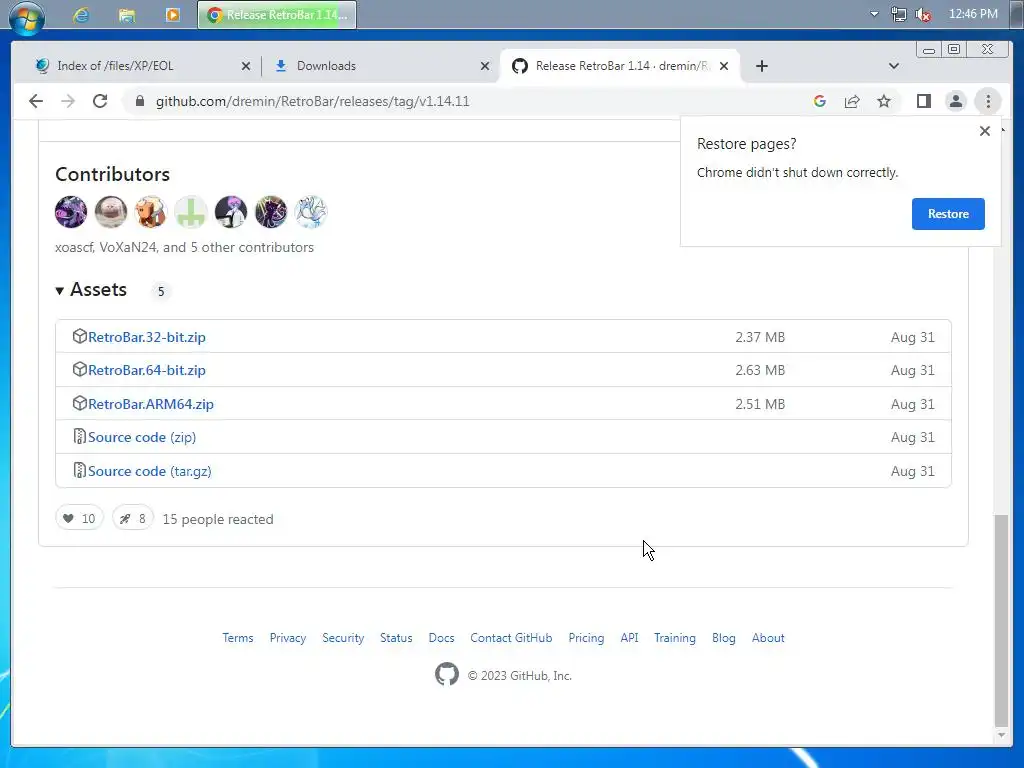Image resolution: width=1024 pixels, height=768 pixels.
Task: Open the tab search dropdown chevron
Action: point(894,66)
